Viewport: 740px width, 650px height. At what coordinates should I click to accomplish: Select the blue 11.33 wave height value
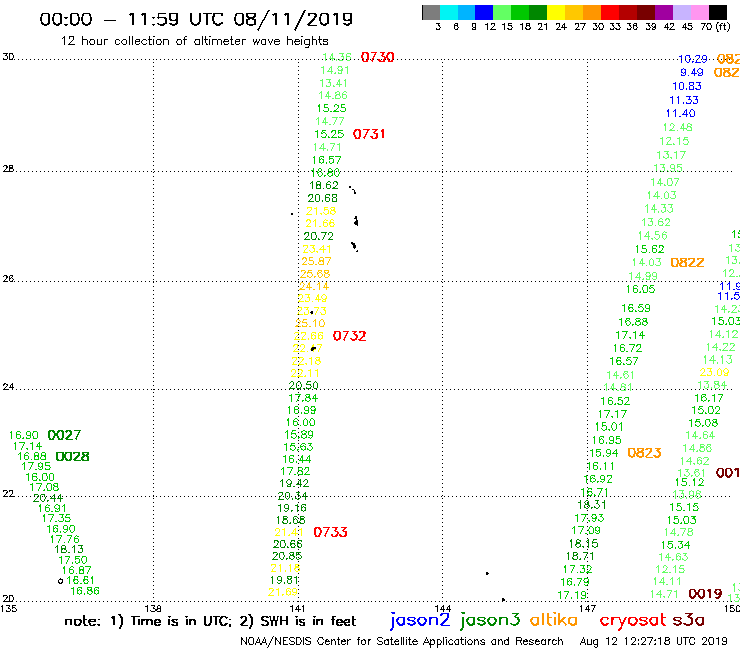click(684, 101)
